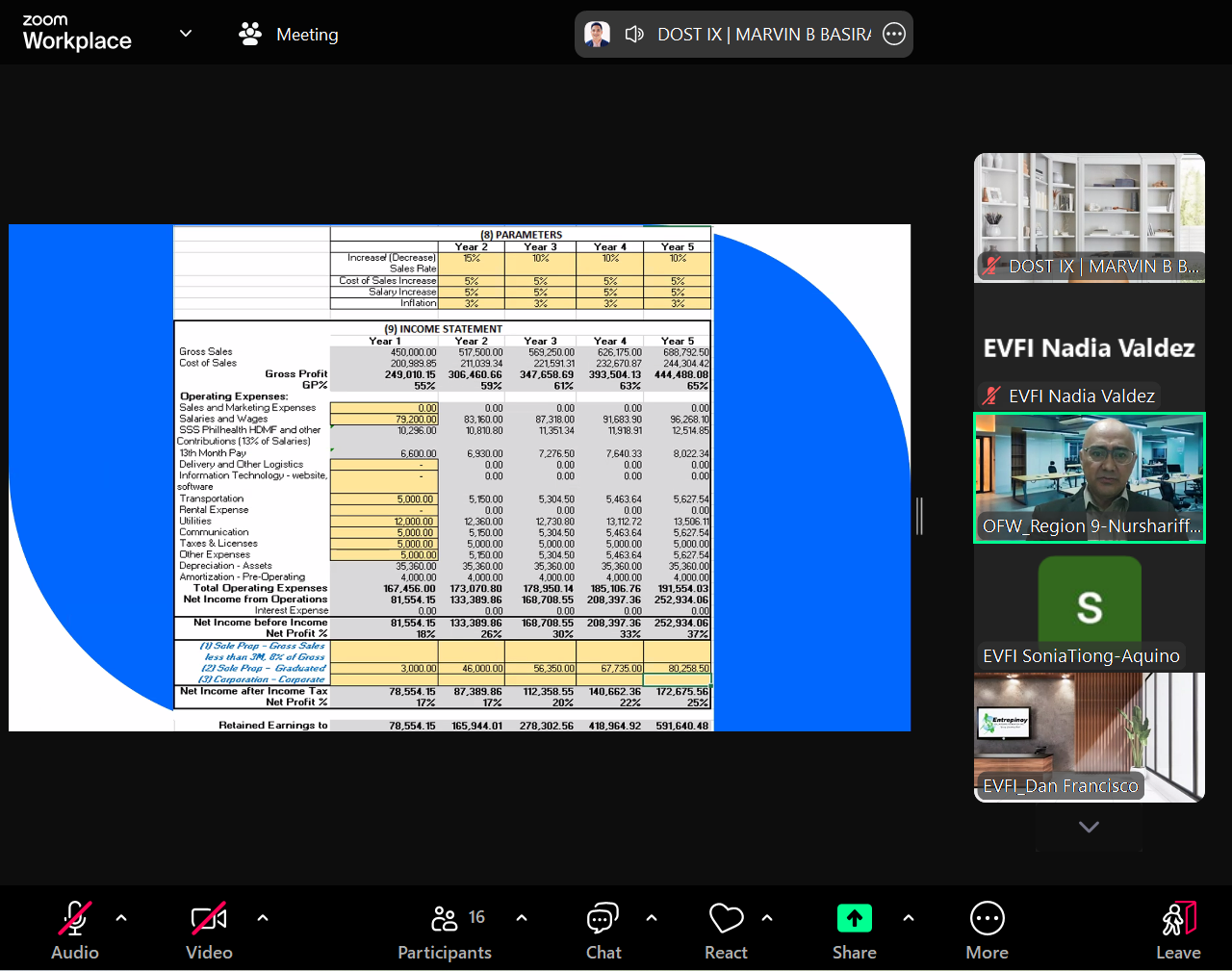Image resolution: width=1232 pixels, height=971 pixels.
Task: Leave the meeting
Action: (1178, 920)
